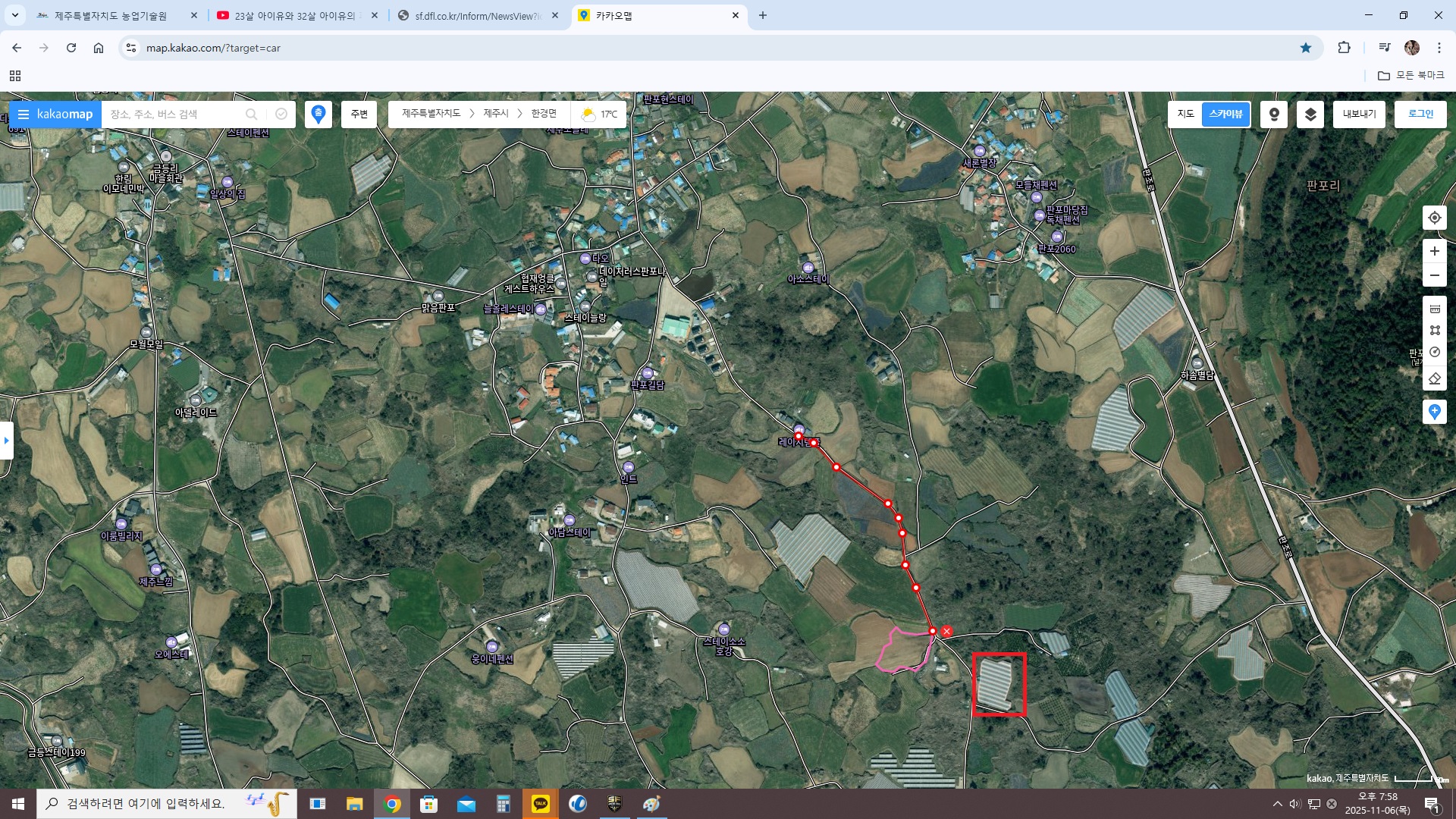Click the route search pin icon
Viewport: 1456px width, 819px height.
[x=318, y=114]
